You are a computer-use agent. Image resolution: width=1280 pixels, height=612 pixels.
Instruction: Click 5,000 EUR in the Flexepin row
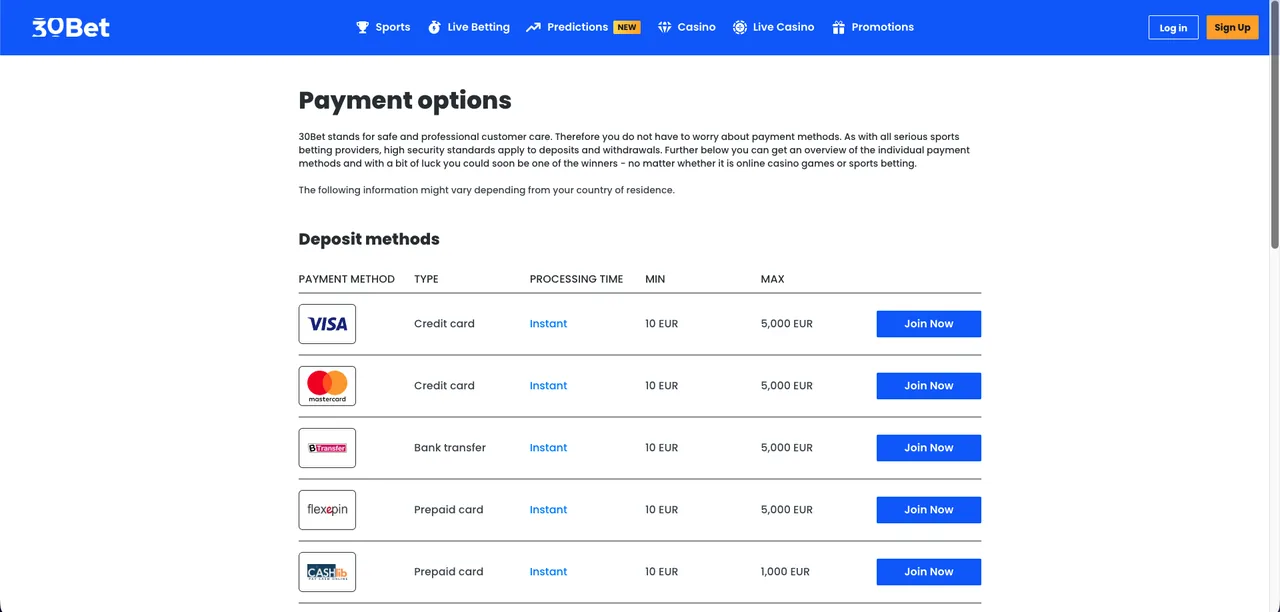[x=787, y=510]
